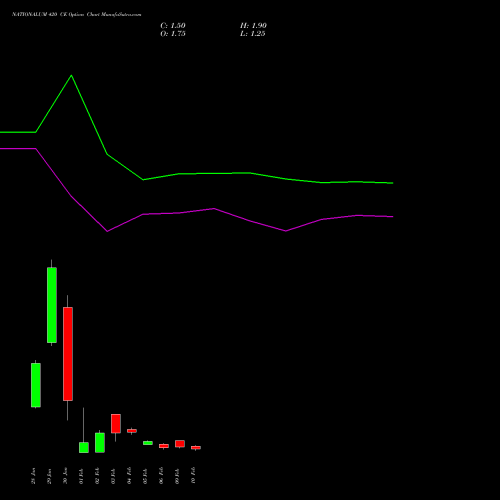Select the high value 'H: 1.90'
The height and width of the screenshot is (500, 500).
[253, 26]
